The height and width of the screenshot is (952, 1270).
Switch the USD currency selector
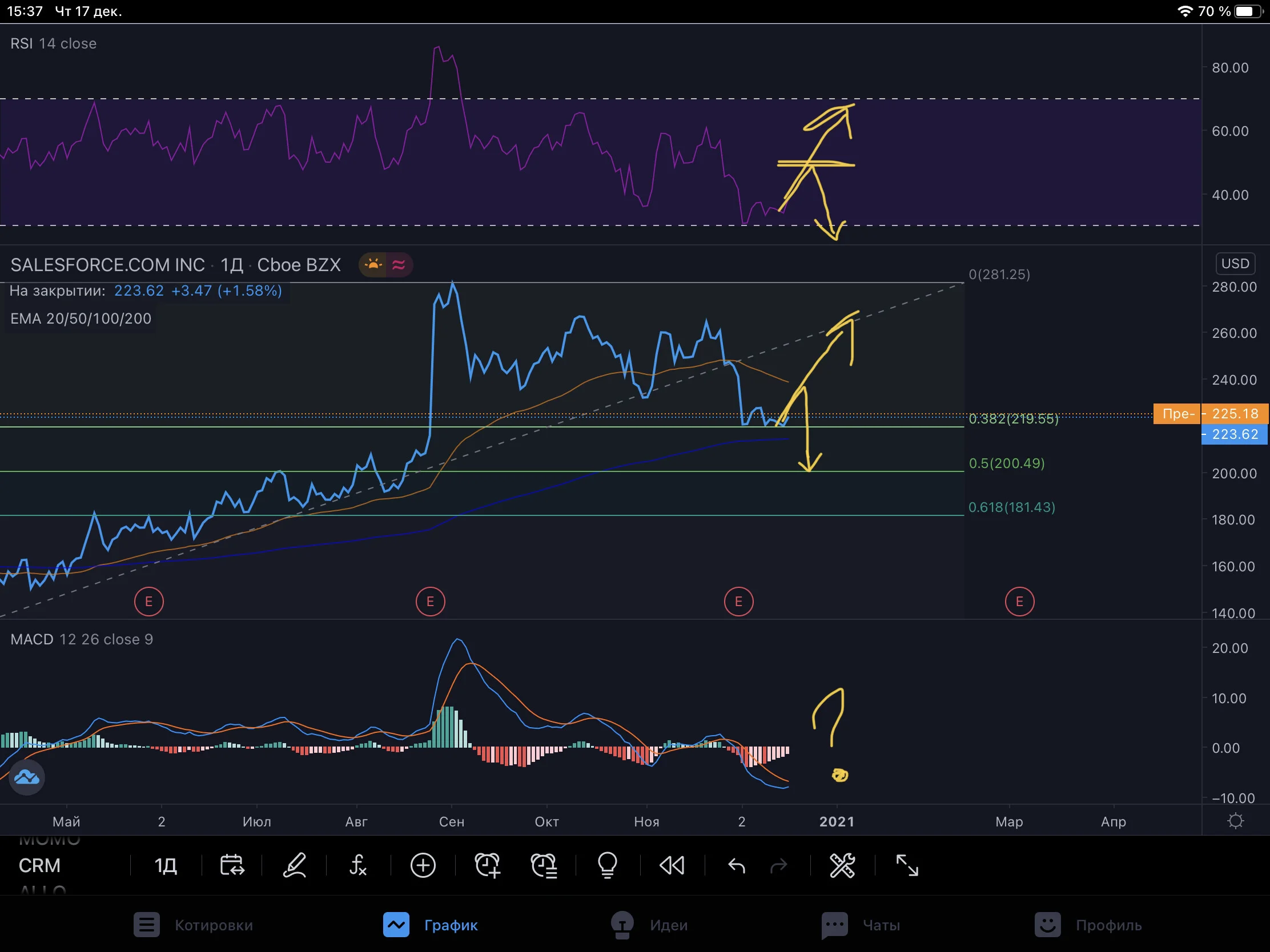coord(1235,263)
